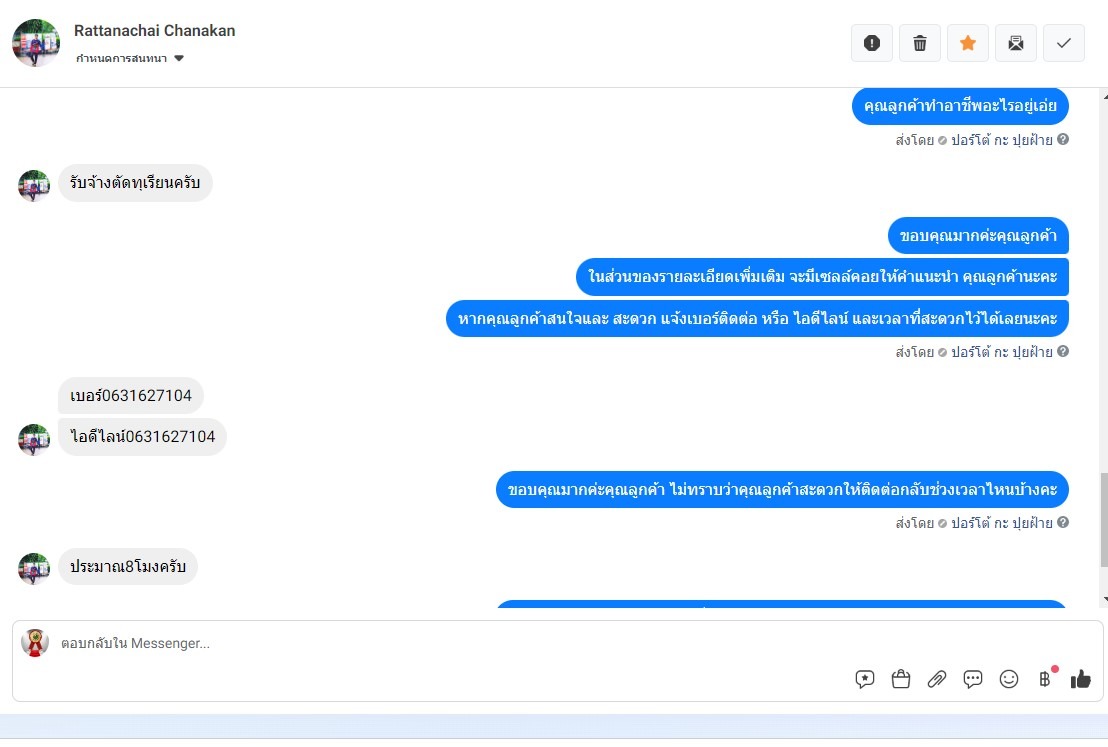The image size is (1108, 747).
Task: Open saved replies speech bubble star icon
Action: coord(864,679)
